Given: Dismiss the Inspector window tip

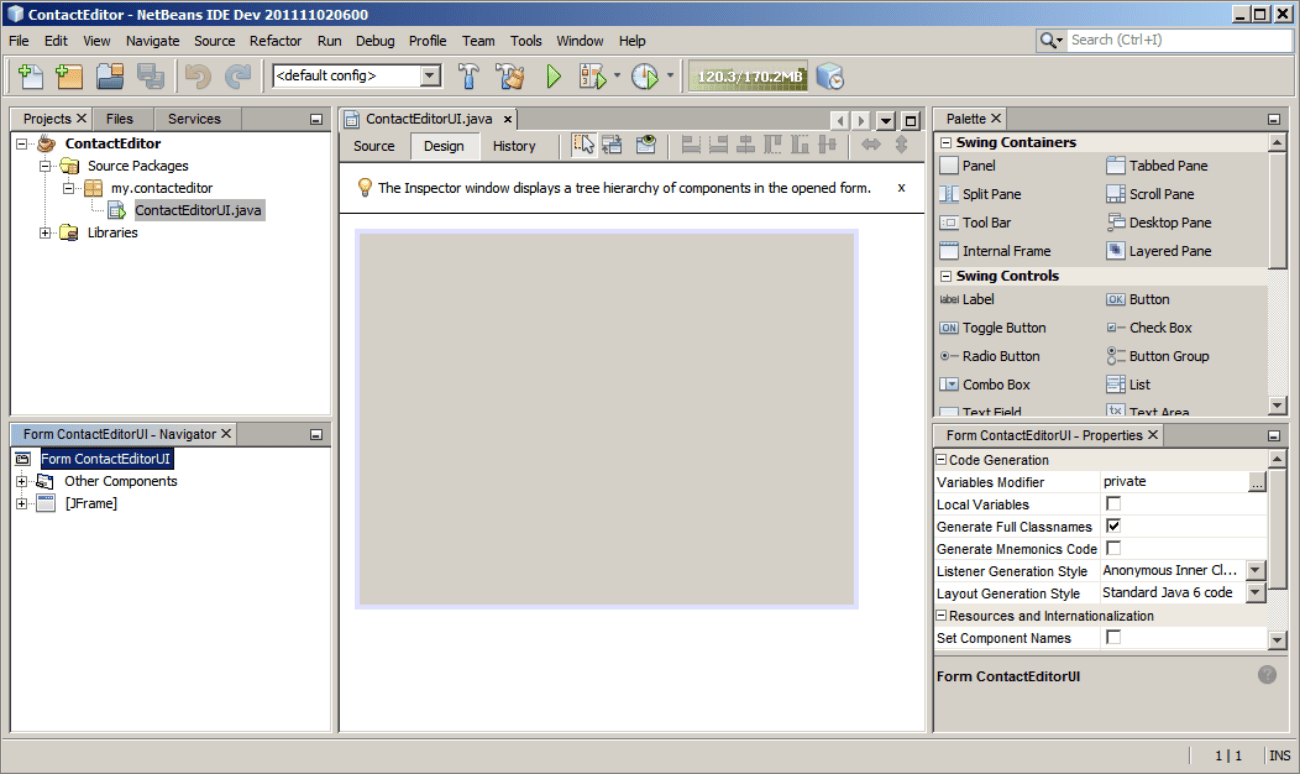Looking at the screenshot, I should 900,187.
